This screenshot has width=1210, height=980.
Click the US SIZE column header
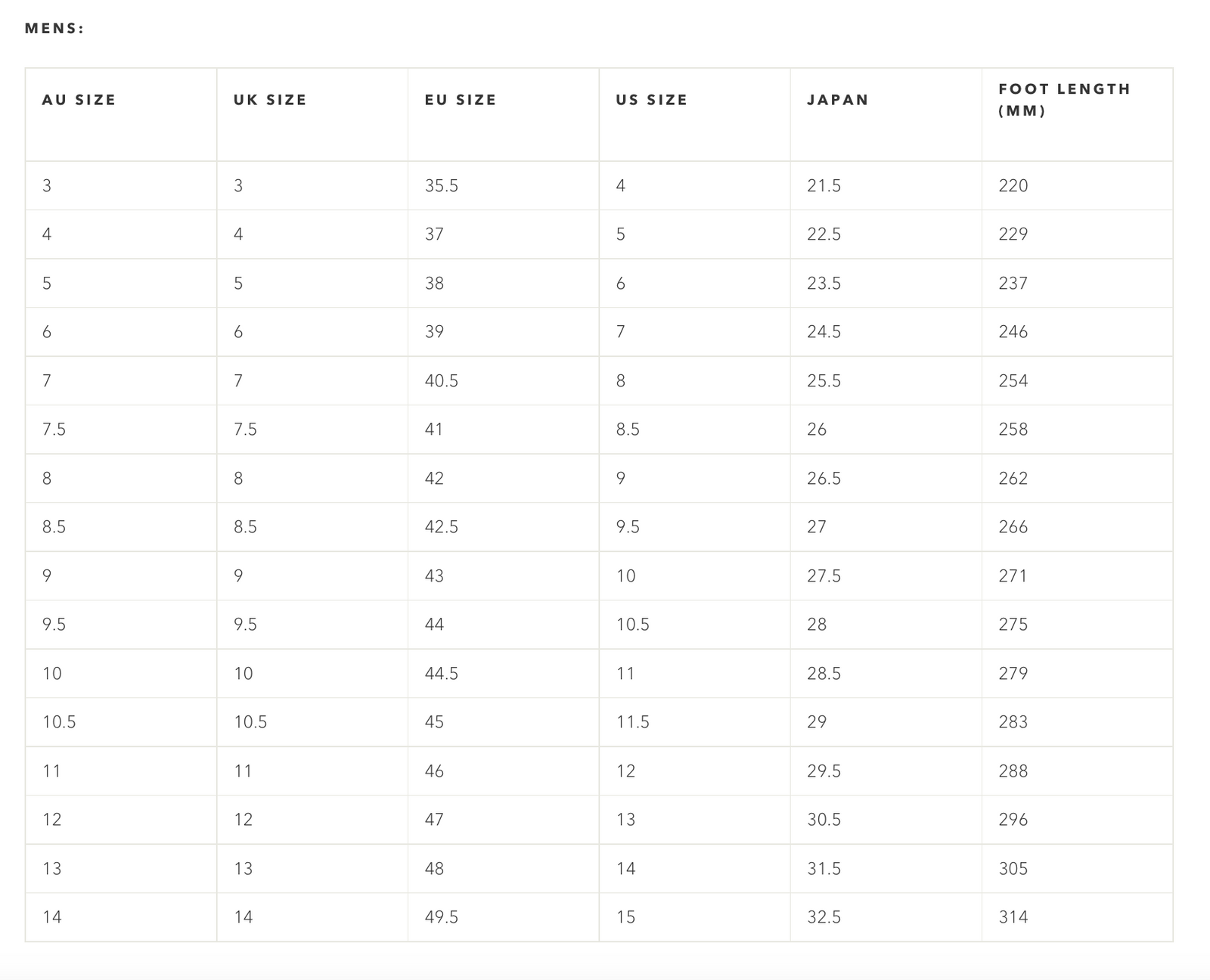(652, 100)
